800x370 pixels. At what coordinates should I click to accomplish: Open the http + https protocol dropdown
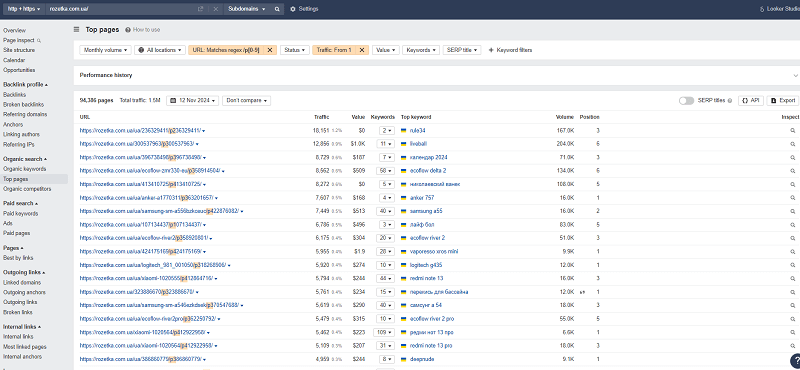click(x=23, y=9)
